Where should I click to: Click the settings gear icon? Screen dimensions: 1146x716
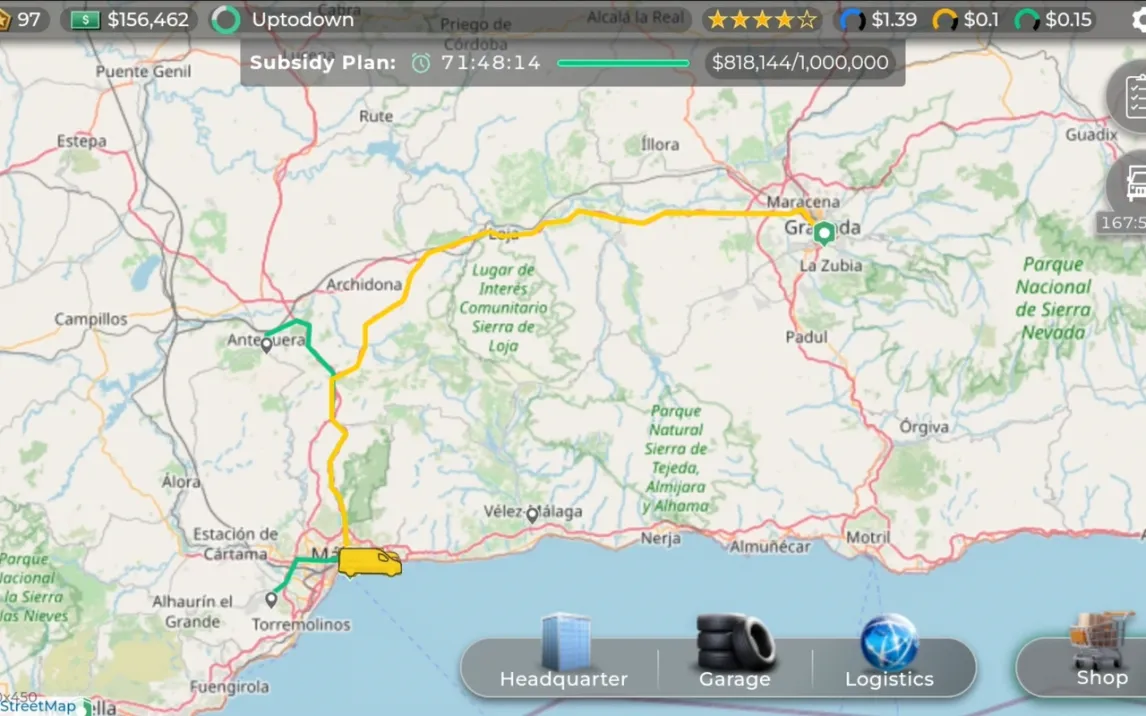click(1139, 20)
